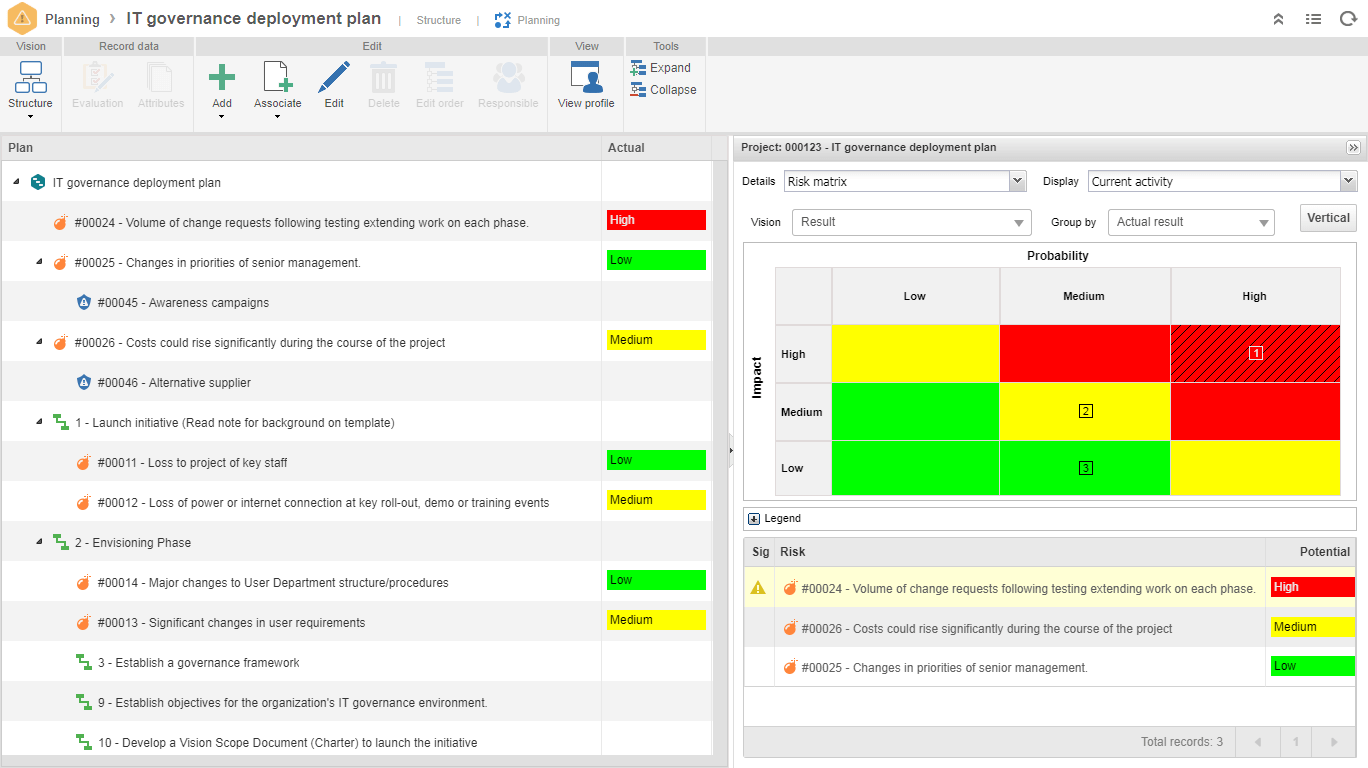This screenshot has width=1368, height=768.
Task: Click the bomb icon of #00011 Loss of key staff
Action: click(x=84, y=462)
